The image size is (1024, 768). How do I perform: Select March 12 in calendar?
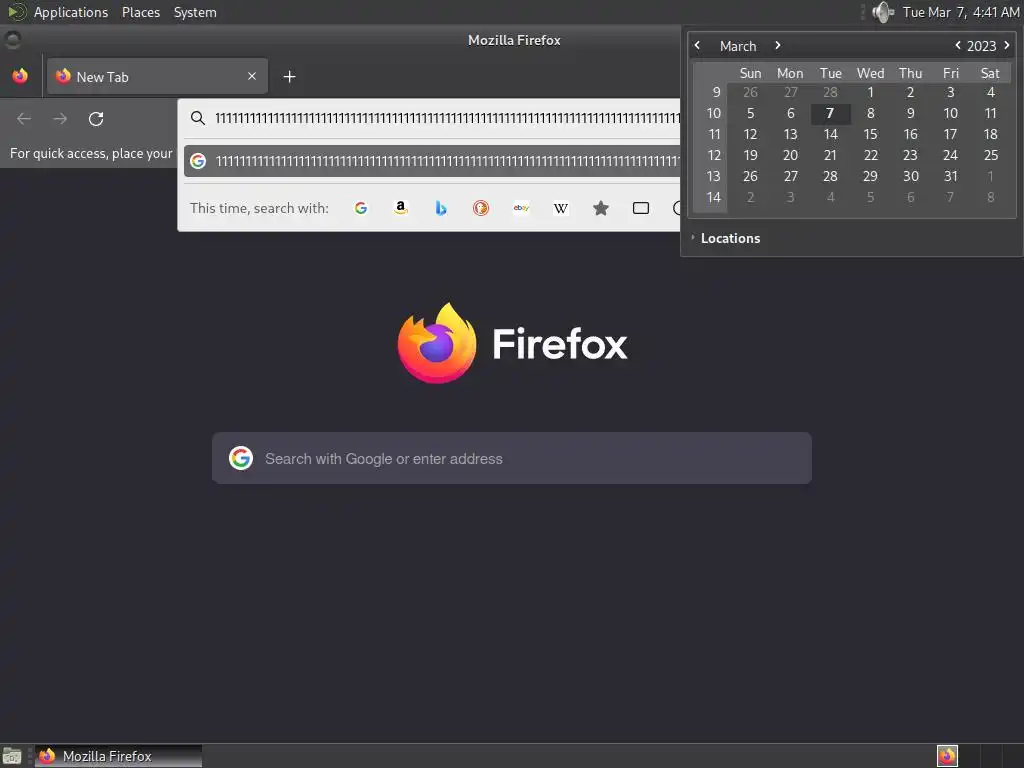click(x=750, y=135)
